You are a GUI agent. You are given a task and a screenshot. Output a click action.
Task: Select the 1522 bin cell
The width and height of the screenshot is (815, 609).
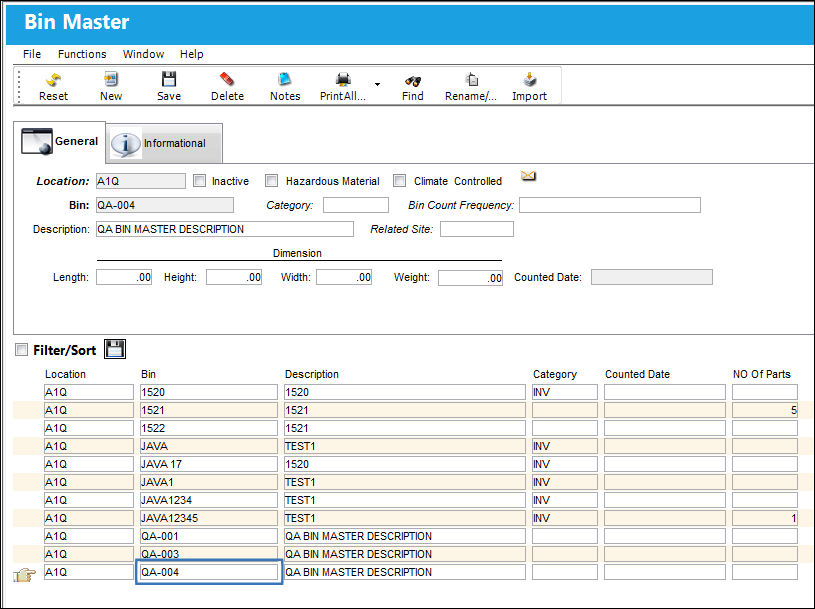[x=209, y=428]
